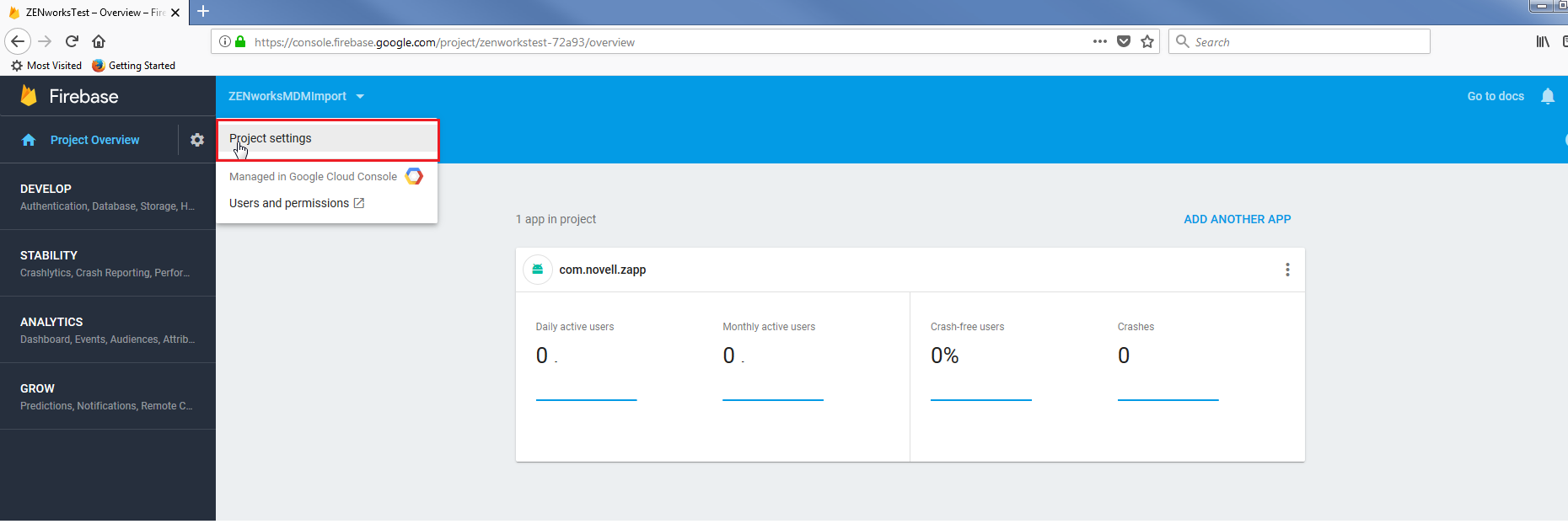Viewport: 1568px width, 524px height.
Task: Click the Crashes metric label
Action: (1136, 327)
